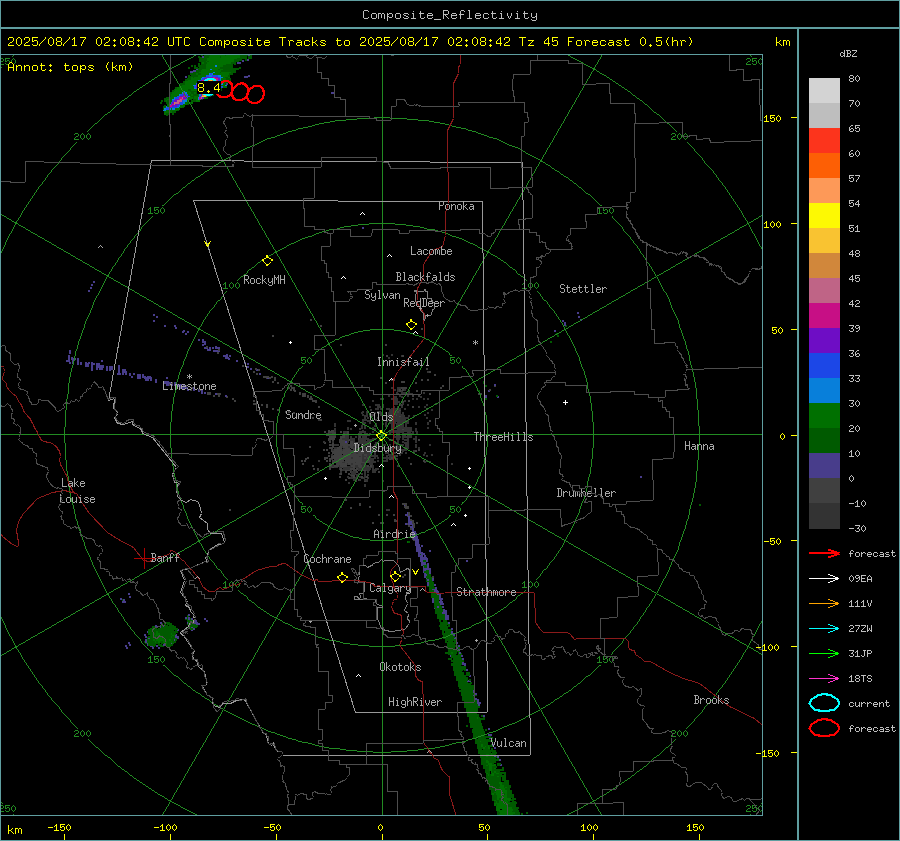Click the Strathmore label
The width and height of the screenshot is (900, 841).
click(x=486, y=592)
